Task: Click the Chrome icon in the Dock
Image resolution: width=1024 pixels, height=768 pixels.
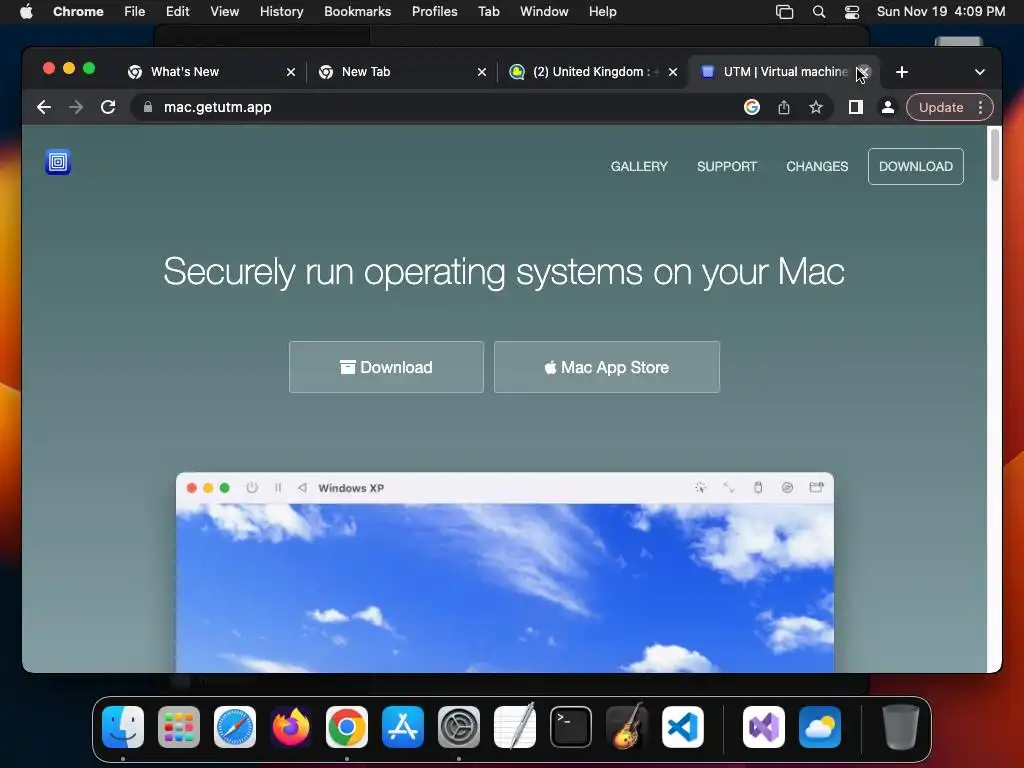Action: (347, 727)
